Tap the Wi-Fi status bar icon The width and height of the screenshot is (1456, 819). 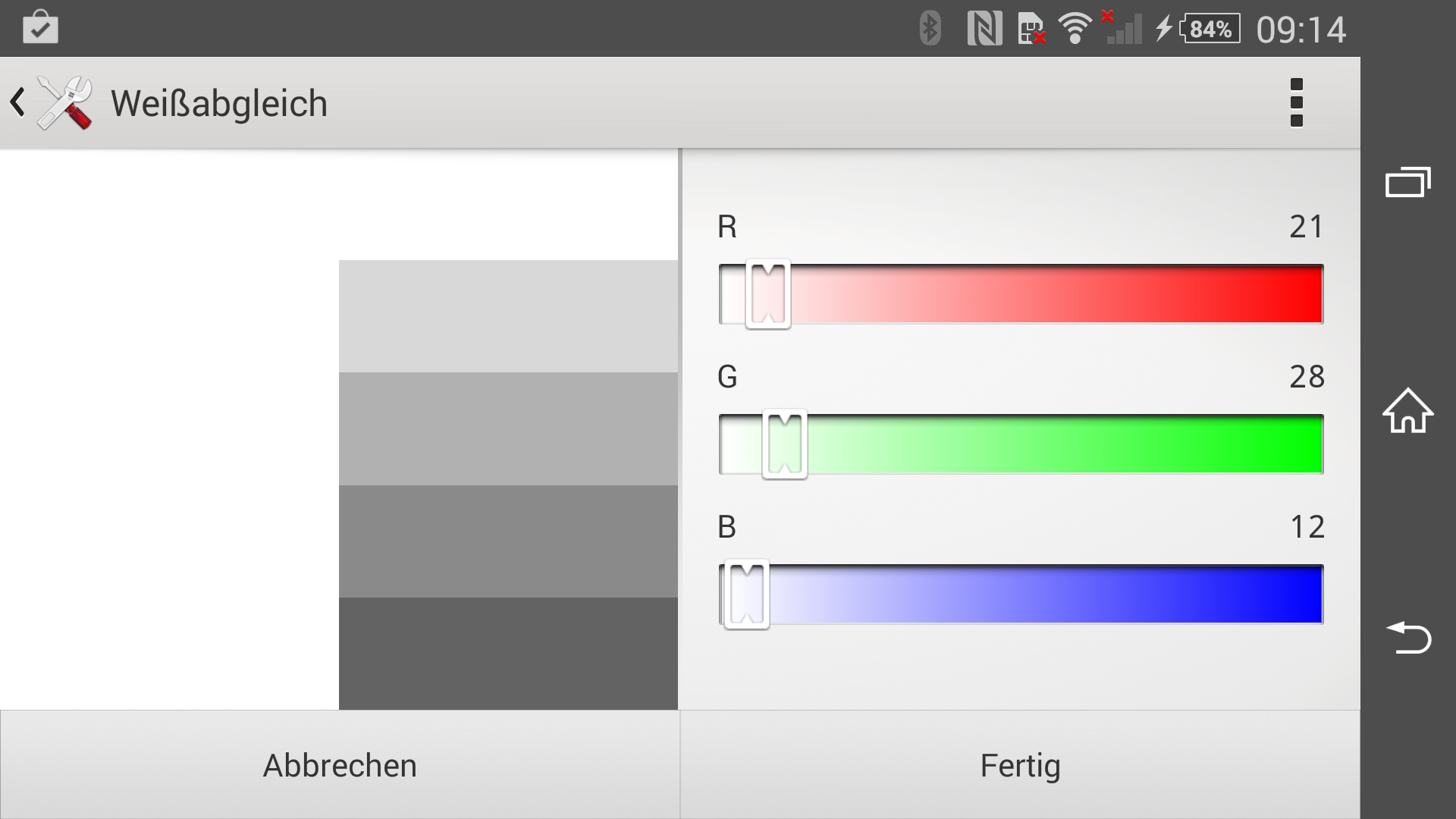click(x=1074, y=29)
